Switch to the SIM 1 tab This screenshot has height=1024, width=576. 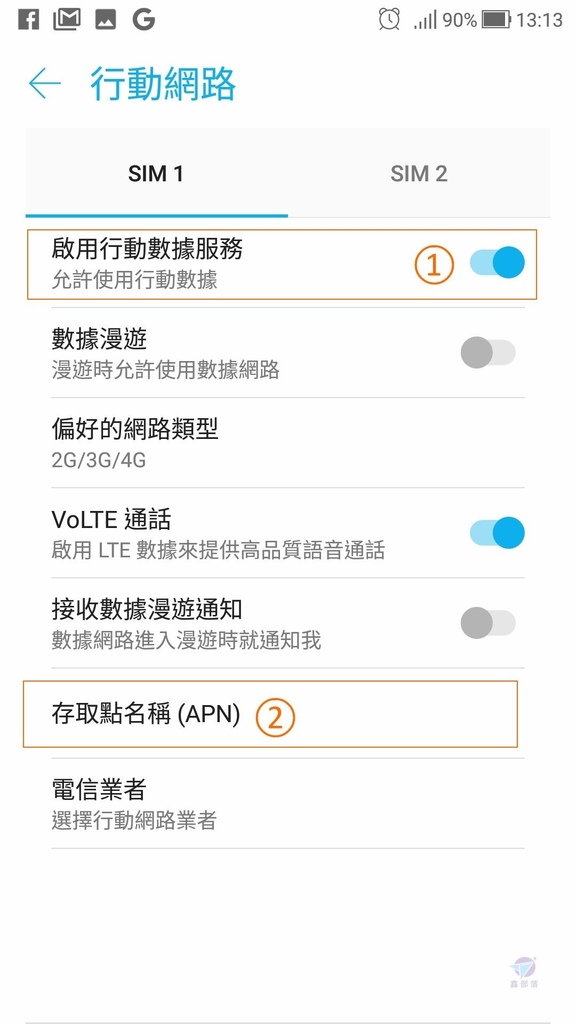pyautogui.click(x=156, y=174)
